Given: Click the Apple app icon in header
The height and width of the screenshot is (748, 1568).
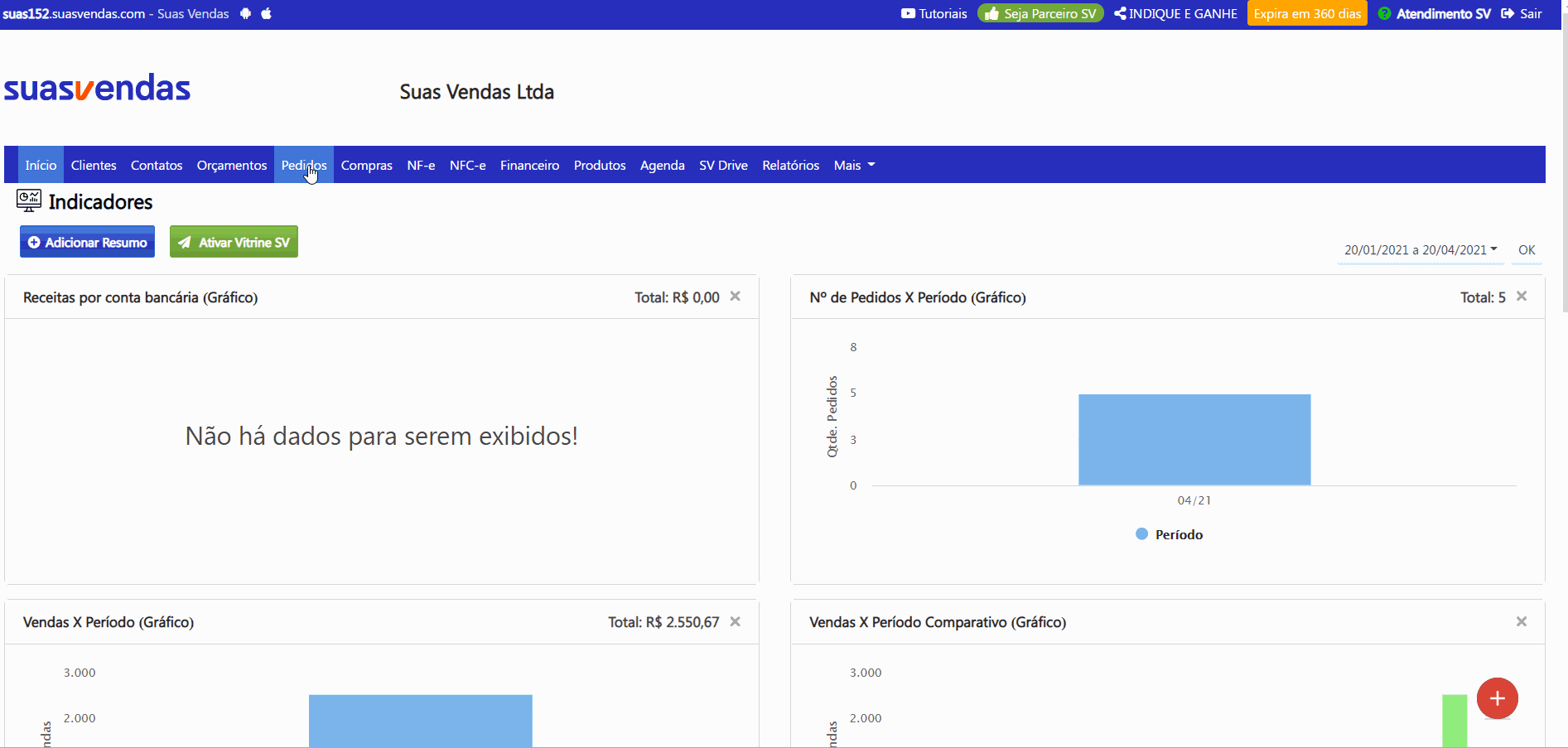Looking at the screenshot, I should click(x=266, y=13).
